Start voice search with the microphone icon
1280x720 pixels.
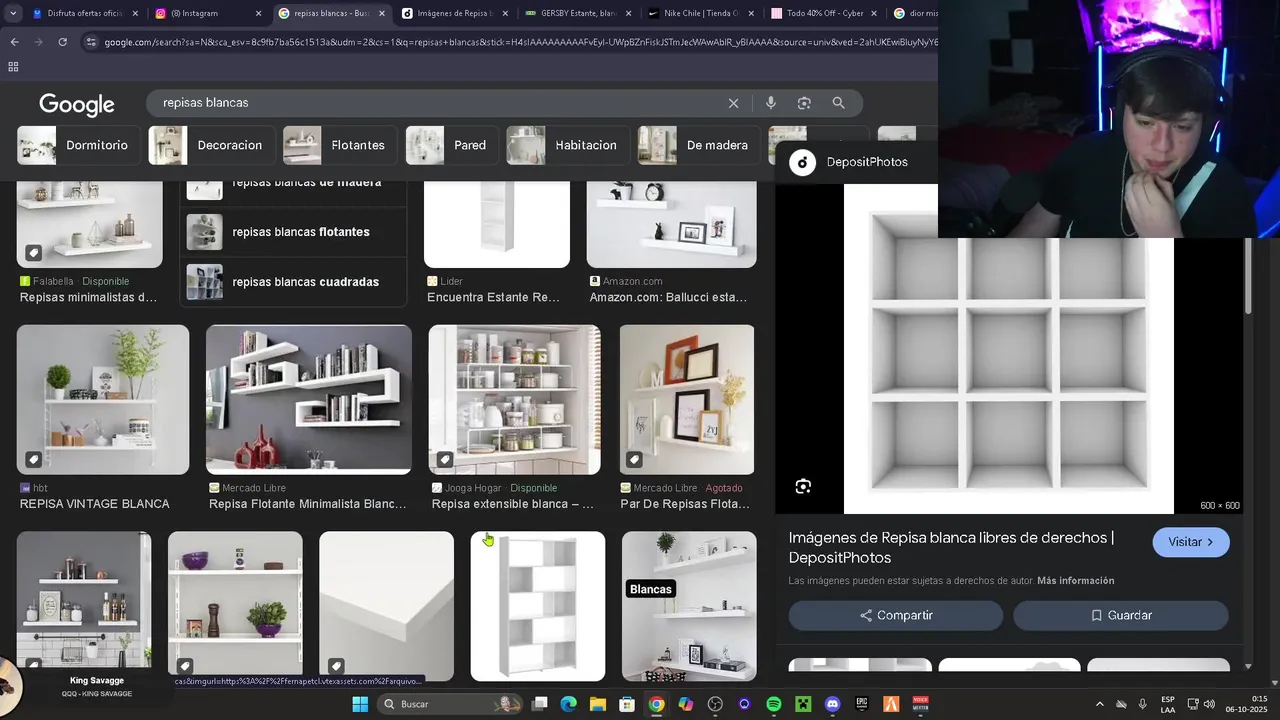pyautogui.click(x=770, y=103)
